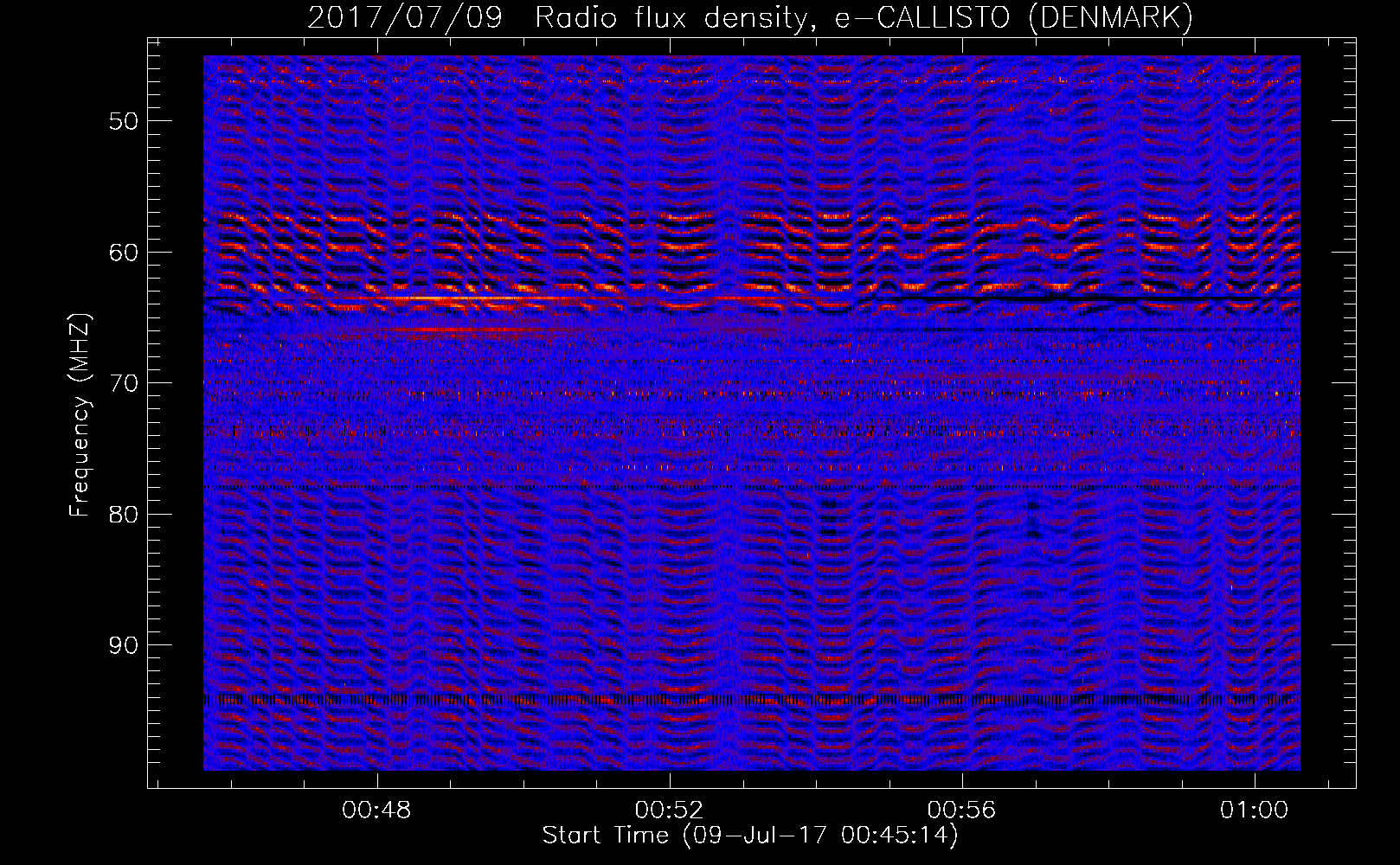Click the time tick label '00:52'
Viewport: 1400px width, 865px height.
[669, 811]
